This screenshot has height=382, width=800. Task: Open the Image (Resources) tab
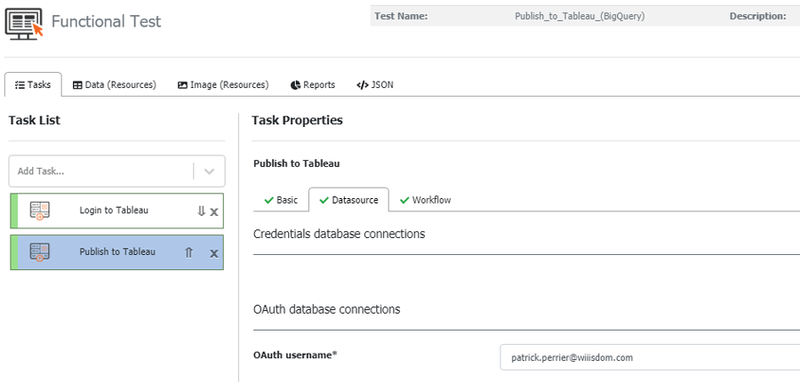(x=223, y=85)
